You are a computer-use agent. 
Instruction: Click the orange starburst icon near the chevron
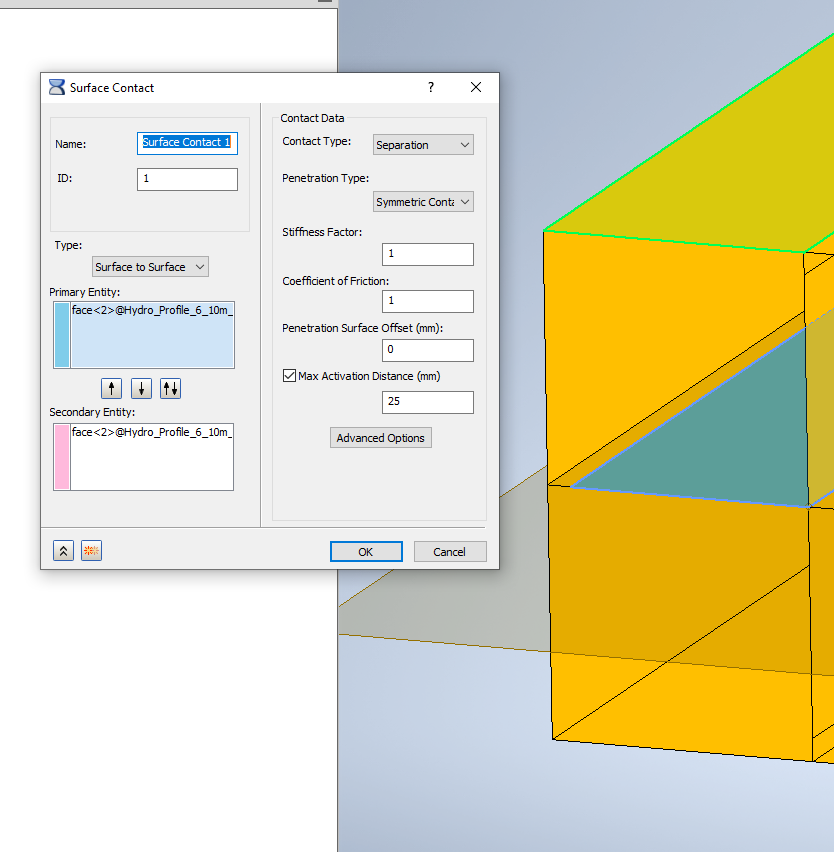[91, 550]
